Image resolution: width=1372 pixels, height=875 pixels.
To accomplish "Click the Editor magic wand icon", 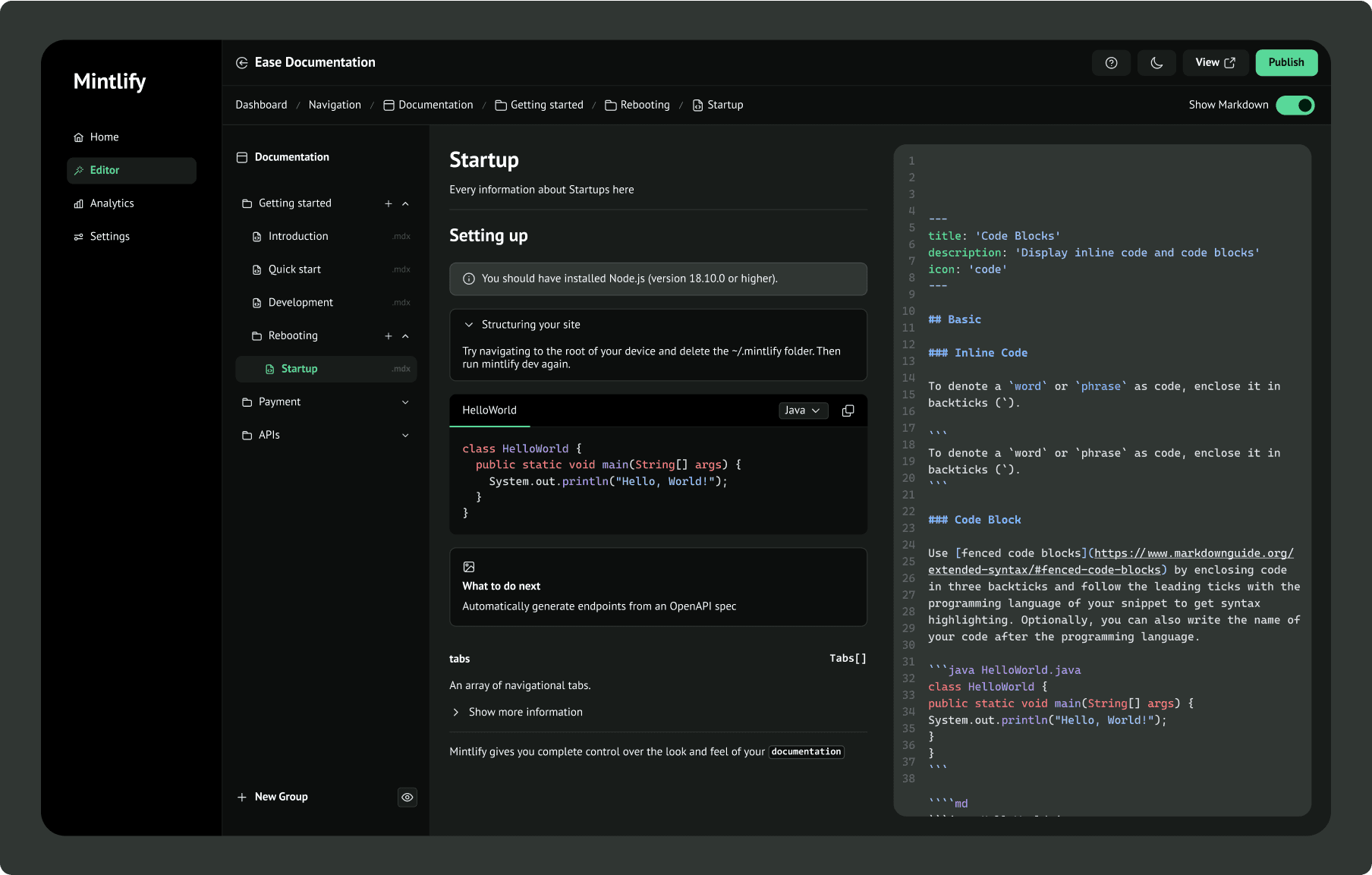I will click(78, 171).
